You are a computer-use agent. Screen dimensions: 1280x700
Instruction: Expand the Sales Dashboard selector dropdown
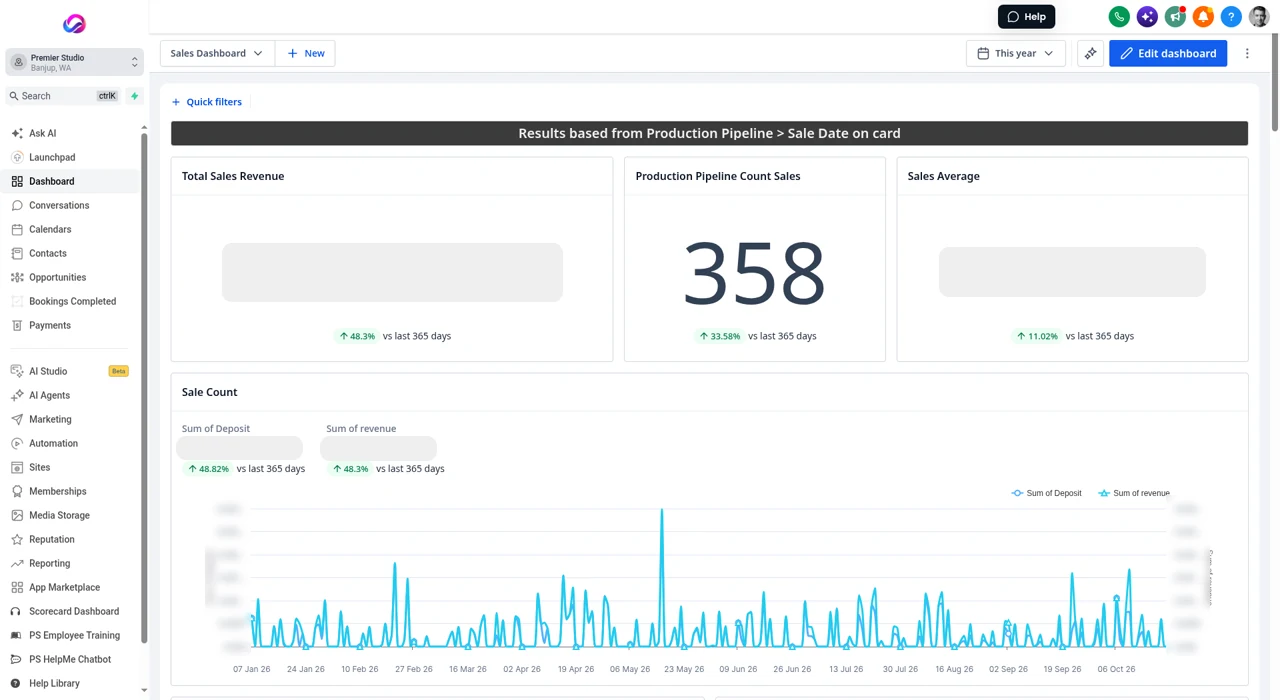(217, 53)
